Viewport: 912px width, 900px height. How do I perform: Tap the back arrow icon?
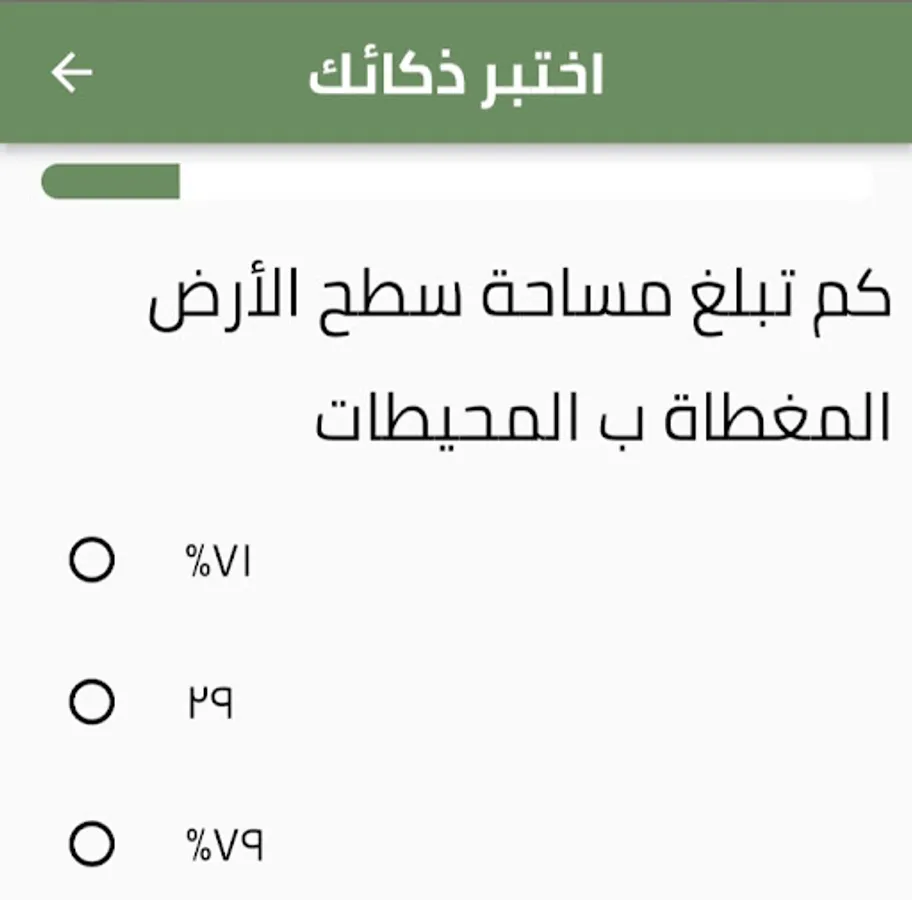pyautogui.click(x=72, y=74)
